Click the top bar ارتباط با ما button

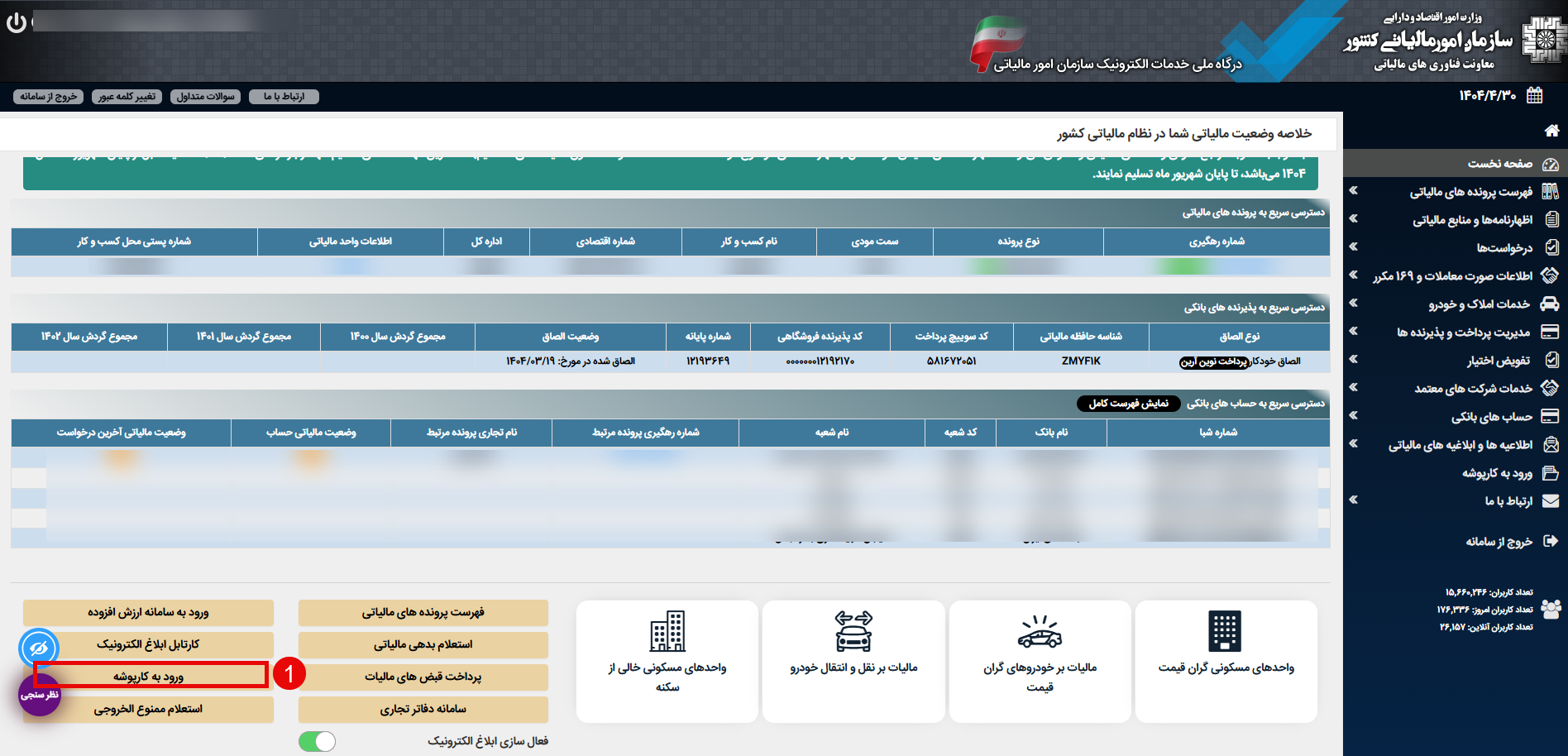(284, 97)
